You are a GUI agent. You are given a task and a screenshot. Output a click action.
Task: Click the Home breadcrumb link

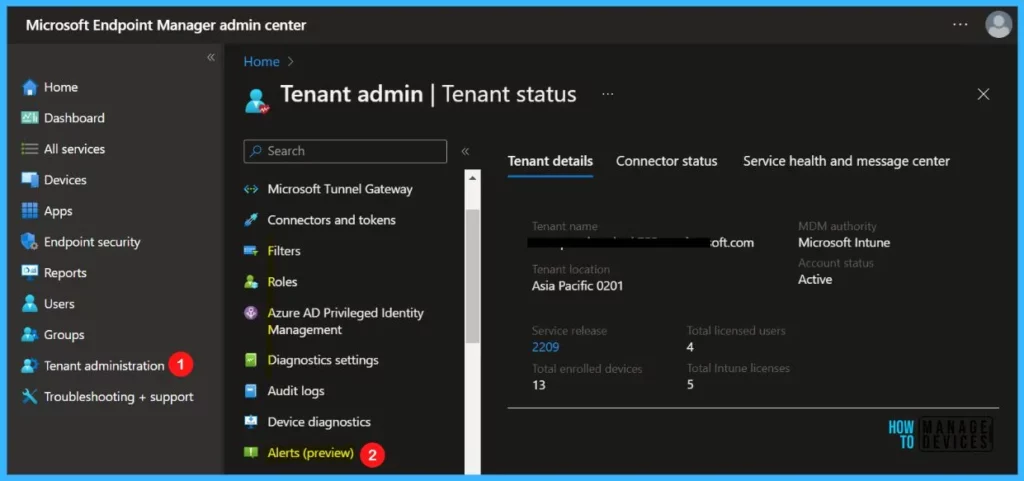click(261, 61)
